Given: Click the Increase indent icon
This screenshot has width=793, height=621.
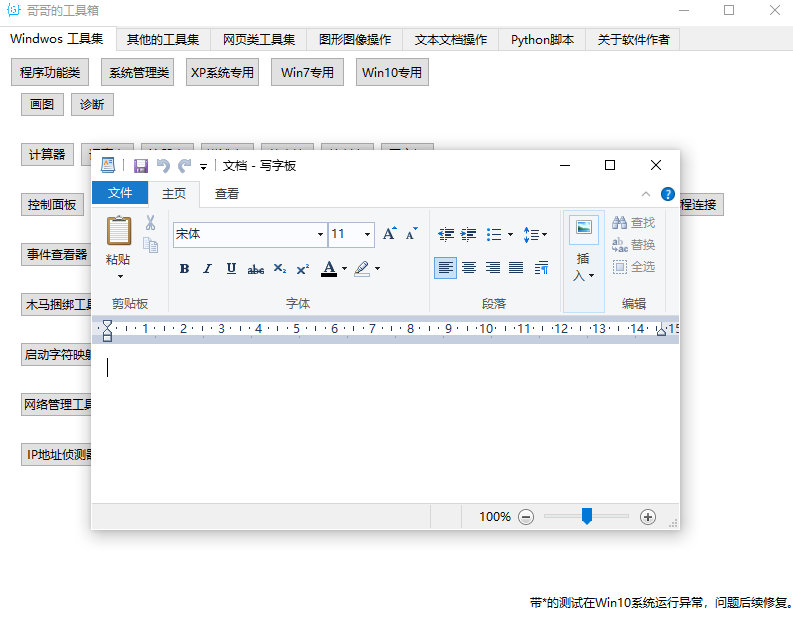Looking at the screenshot, I should [468, 234].
